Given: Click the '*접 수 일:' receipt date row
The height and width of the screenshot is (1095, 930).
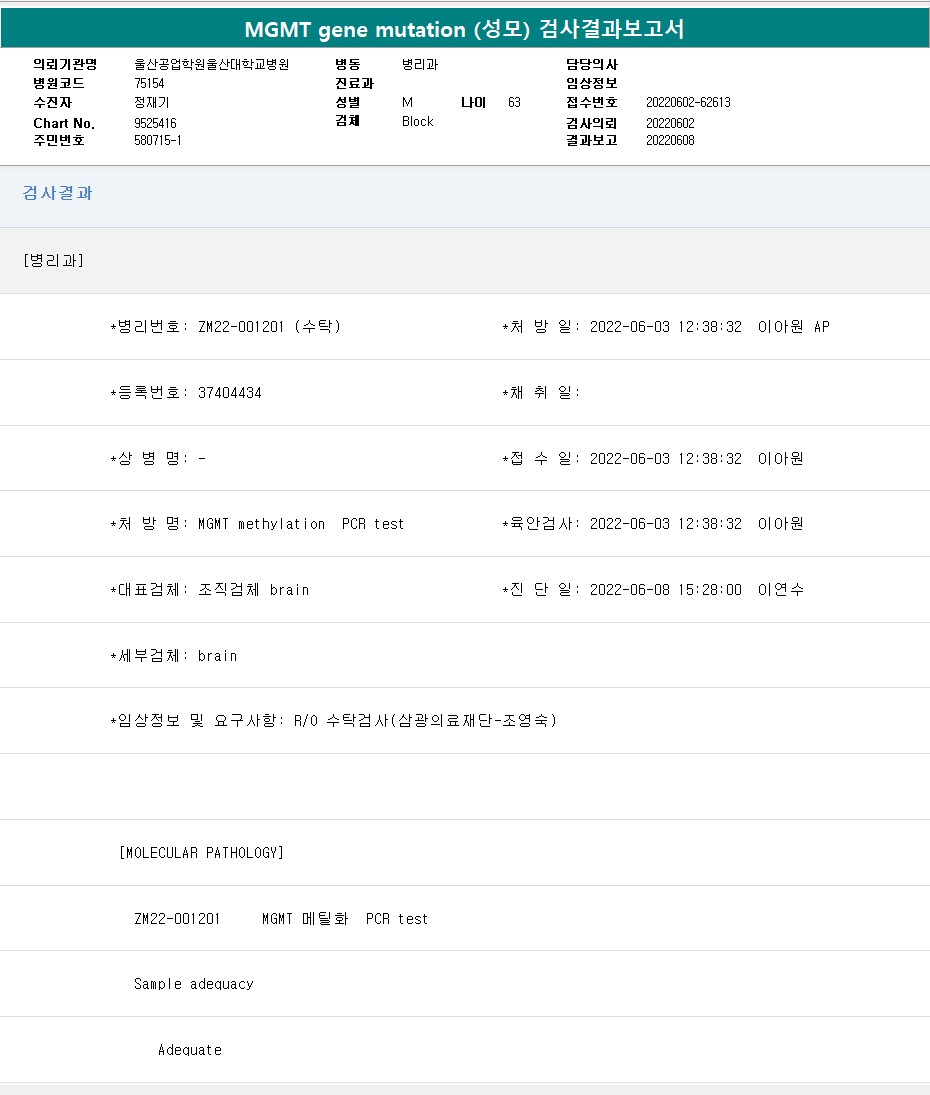Looking at the screenshot, I should click(653, 458).
